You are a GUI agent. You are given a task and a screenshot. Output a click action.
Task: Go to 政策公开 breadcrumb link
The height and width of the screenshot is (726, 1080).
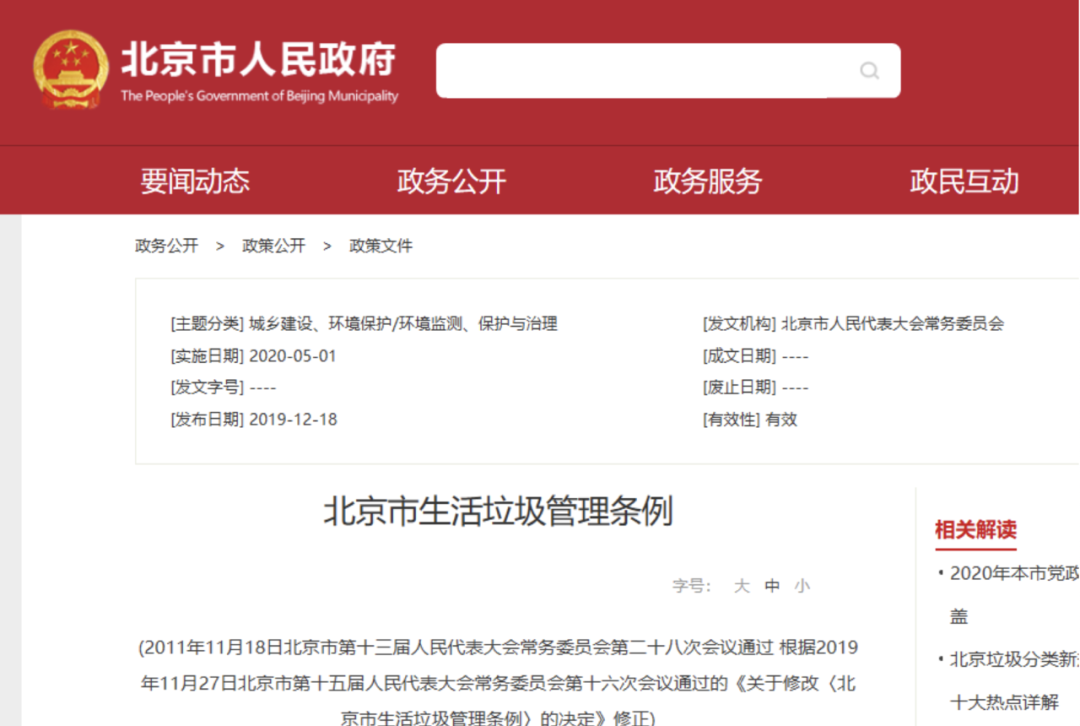[273, 246]
